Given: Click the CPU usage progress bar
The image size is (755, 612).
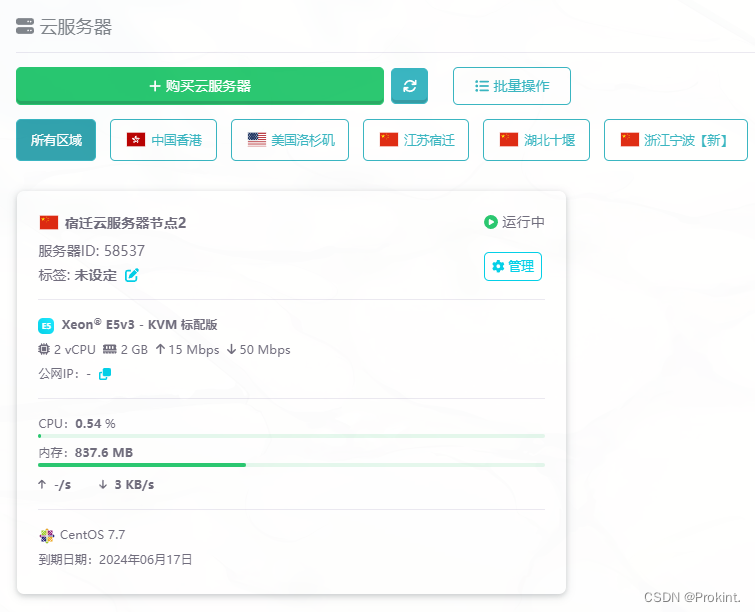Looking at the screenshot, I should point(291,436).
